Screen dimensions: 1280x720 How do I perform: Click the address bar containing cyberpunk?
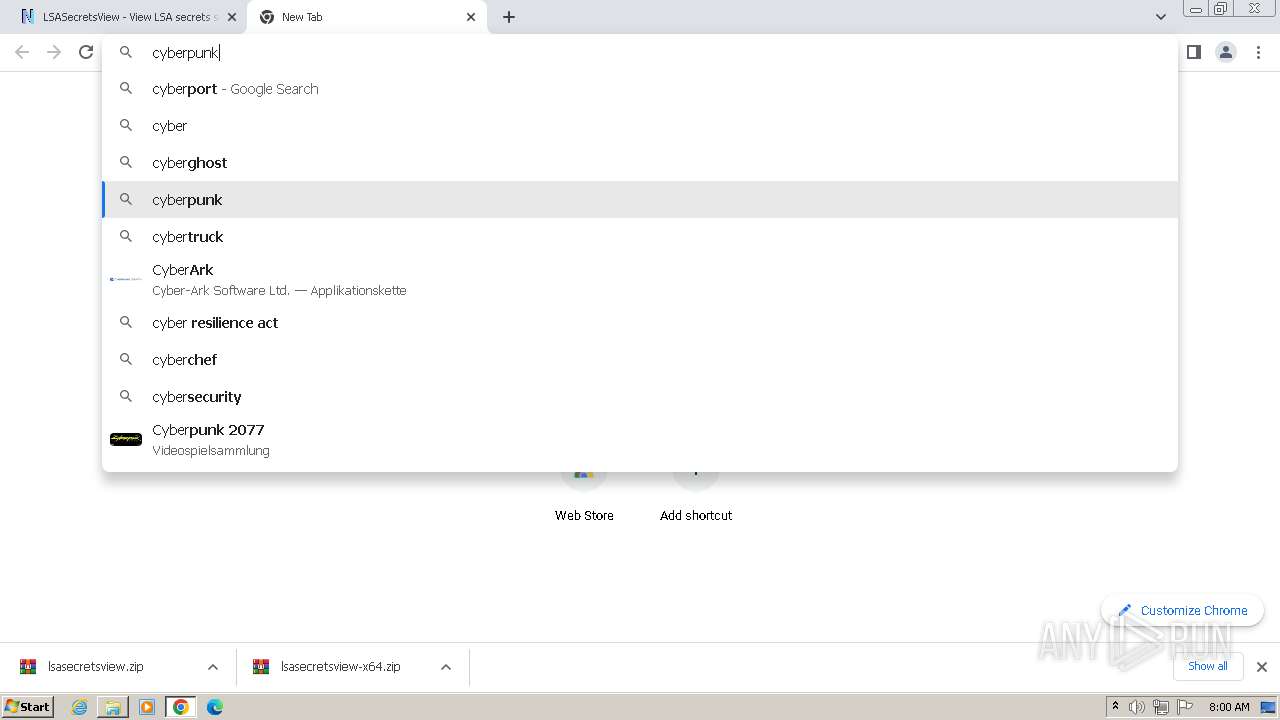pos(640,52)
